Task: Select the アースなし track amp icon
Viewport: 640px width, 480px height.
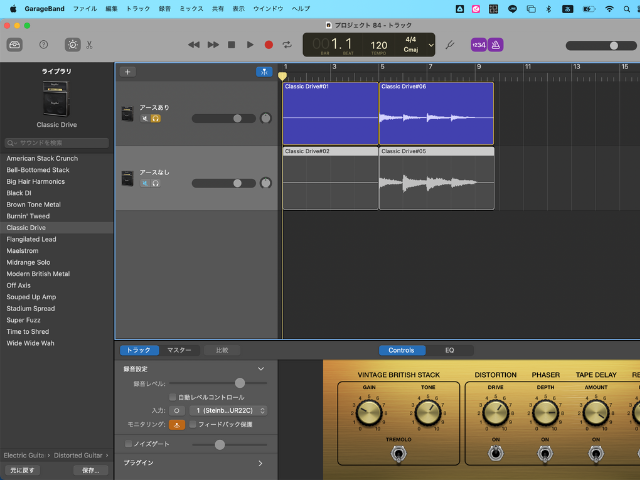Action: (127, 179)
